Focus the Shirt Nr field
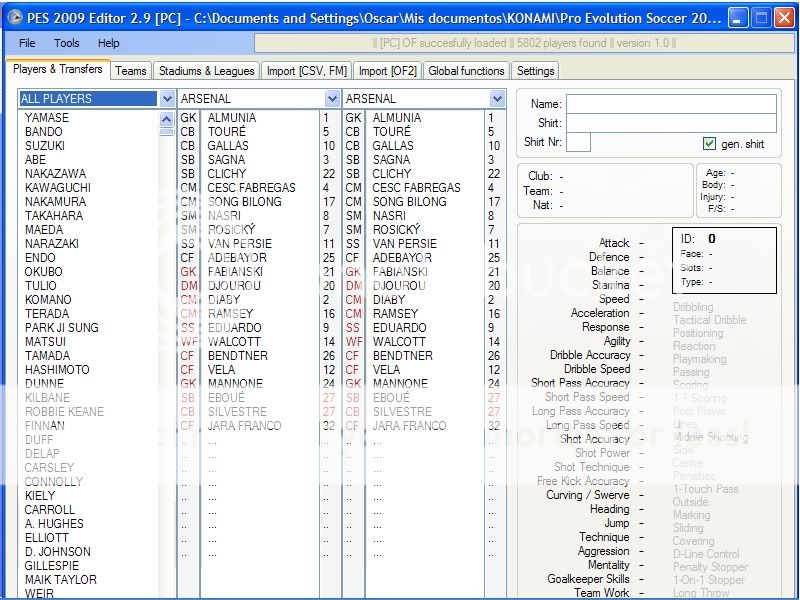 coord(579,142)
